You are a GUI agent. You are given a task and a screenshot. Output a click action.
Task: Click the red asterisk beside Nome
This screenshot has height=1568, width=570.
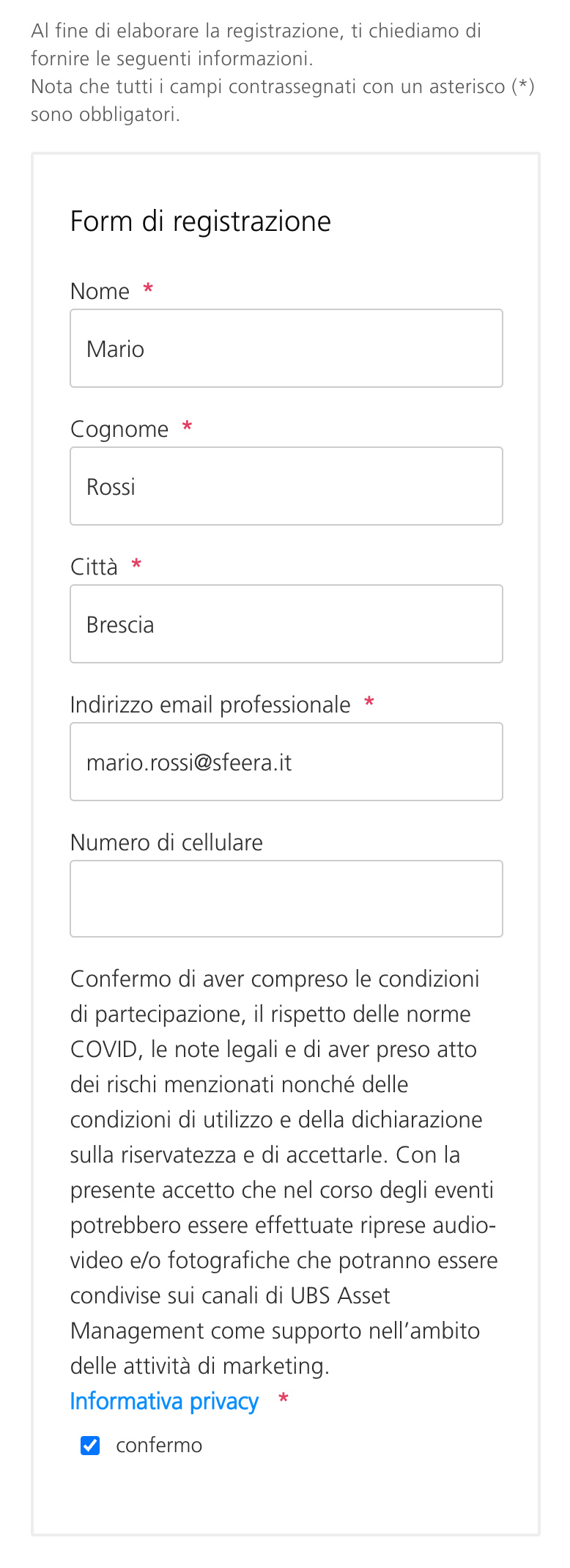pyautogui.click(x=148, y=290)
